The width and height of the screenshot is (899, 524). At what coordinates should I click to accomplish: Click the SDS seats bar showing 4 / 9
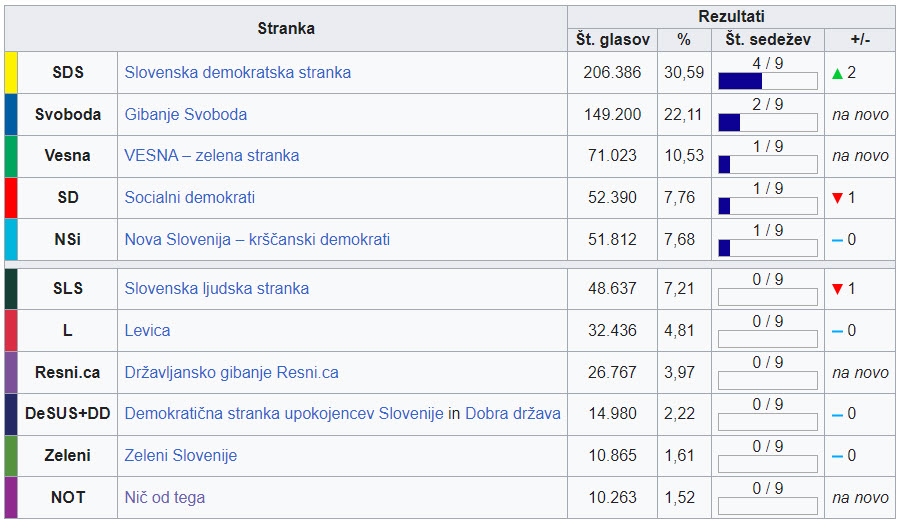coord(767,81)
